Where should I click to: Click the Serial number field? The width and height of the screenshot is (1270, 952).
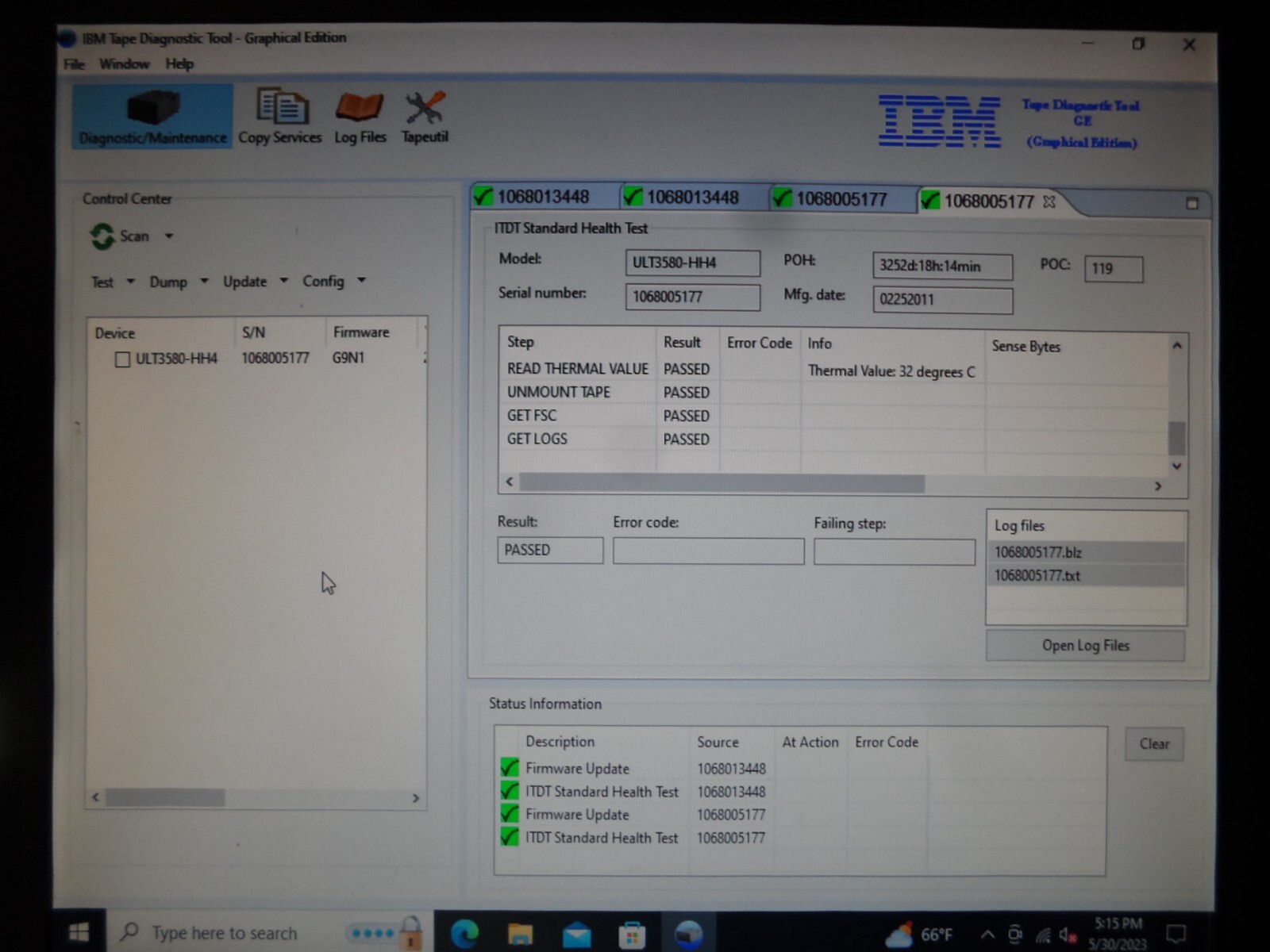pos(692,297)
